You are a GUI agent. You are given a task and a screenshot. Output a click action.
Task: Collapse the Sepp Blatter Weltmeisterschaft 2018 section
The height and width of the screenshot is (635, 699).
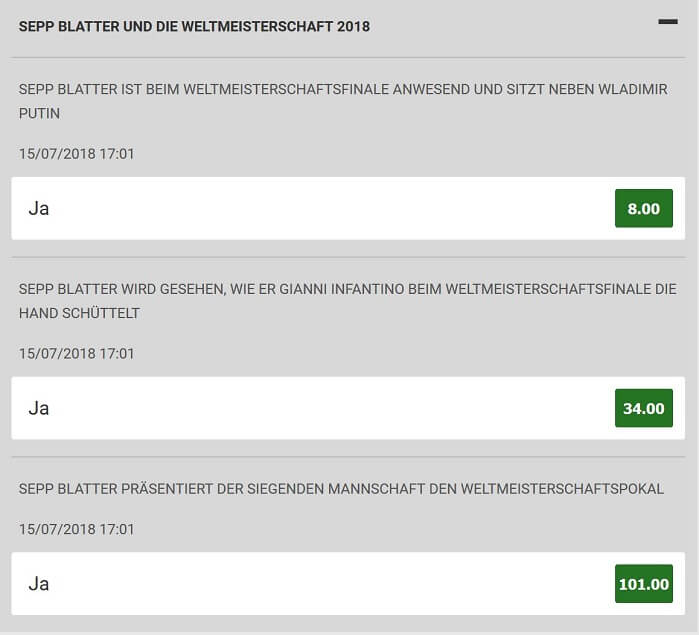tap(668, 22)
